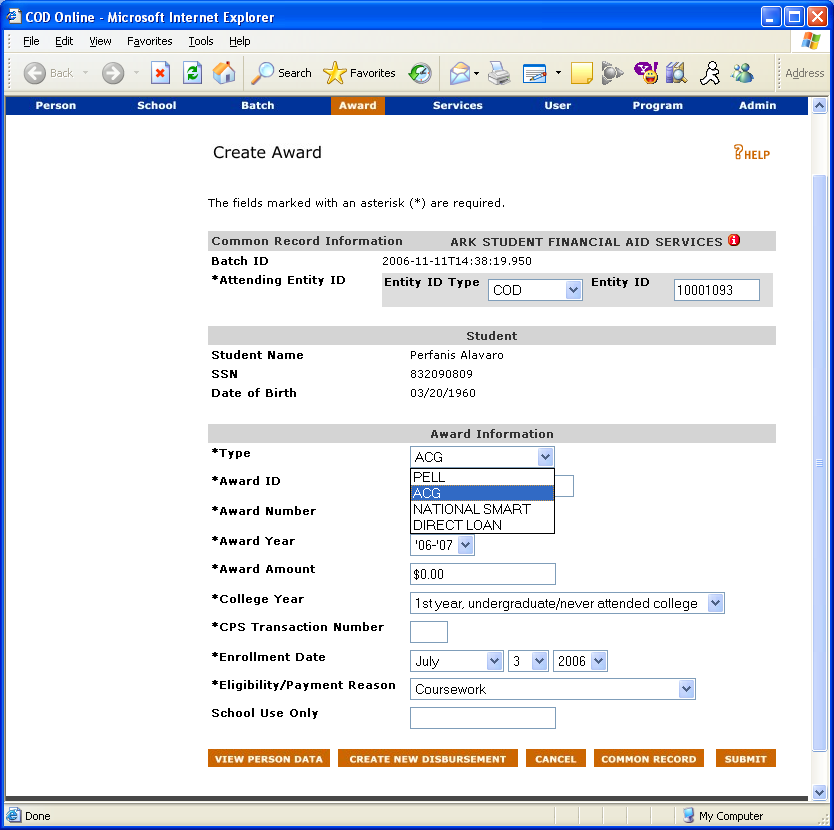
Task: Open the File menu
Action: tap(31, 41)
